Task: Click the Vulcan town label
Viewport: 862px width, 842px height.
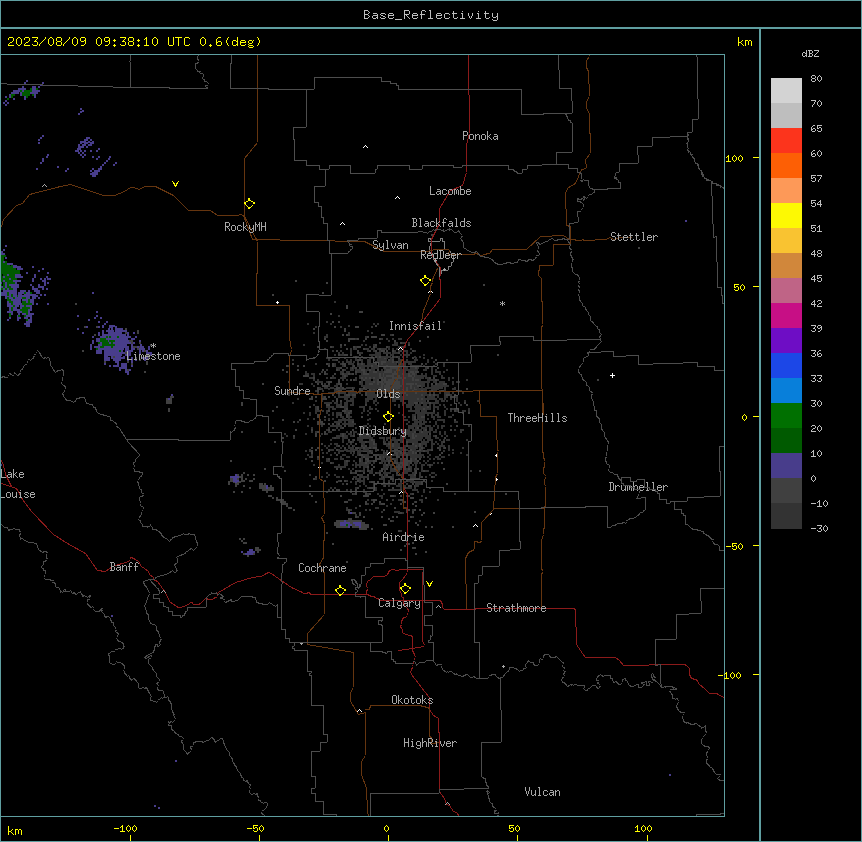Action: click(542, 792)
